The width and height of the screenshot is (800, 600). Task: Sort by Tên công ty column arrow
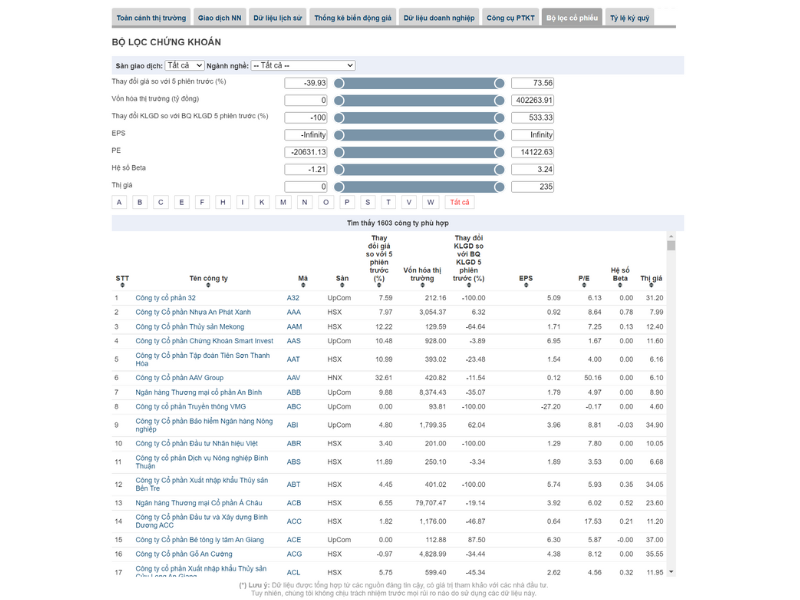[x=208, y=286]
